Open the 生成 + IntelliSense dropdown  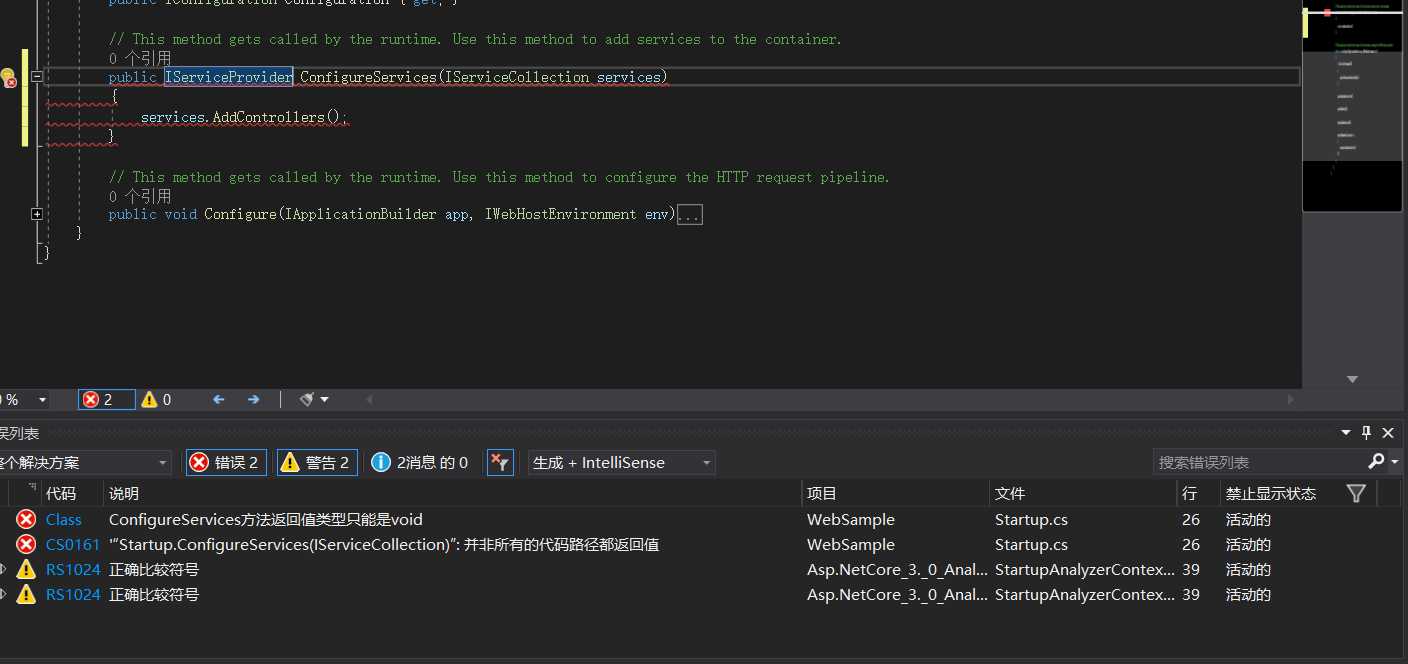pos(622,462)
